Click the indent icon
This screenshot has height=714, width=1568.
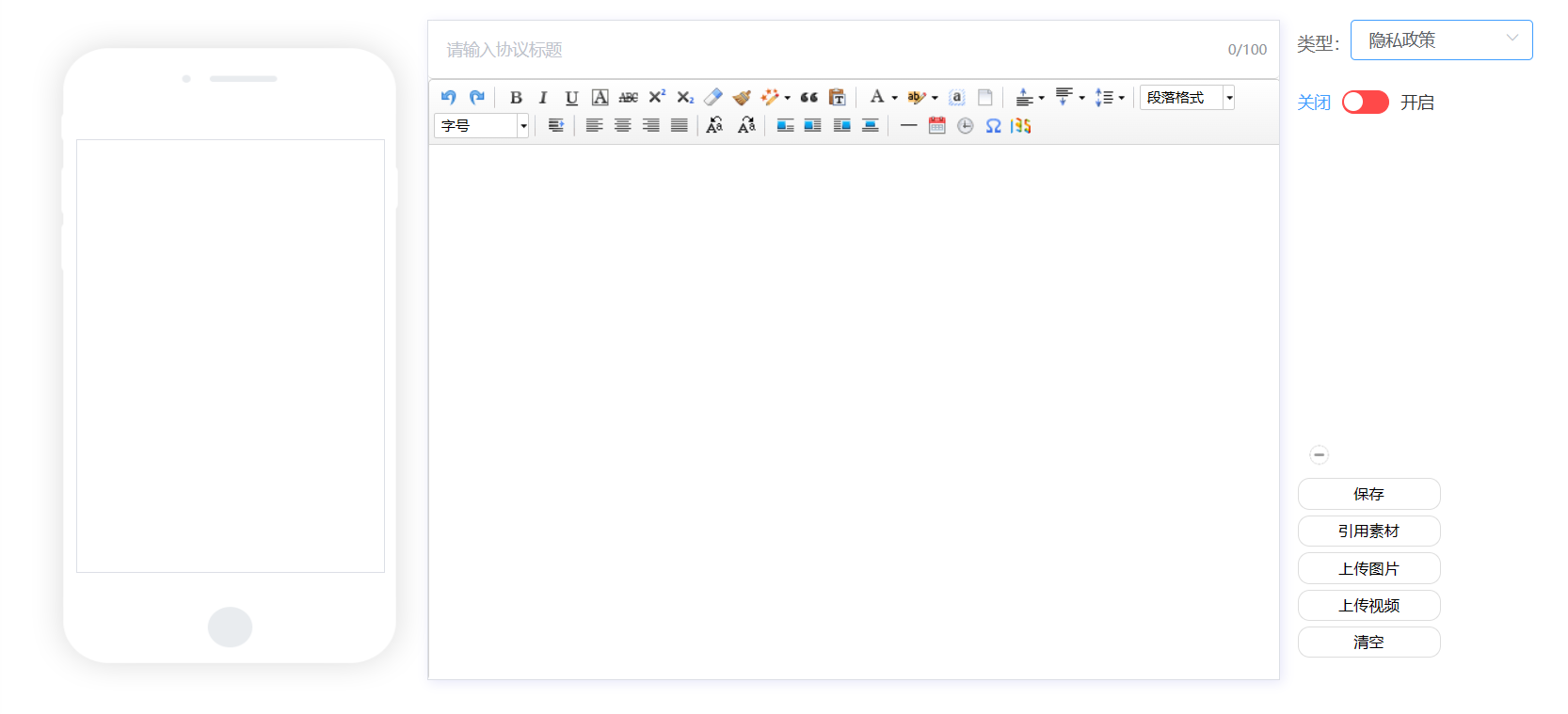556,125
